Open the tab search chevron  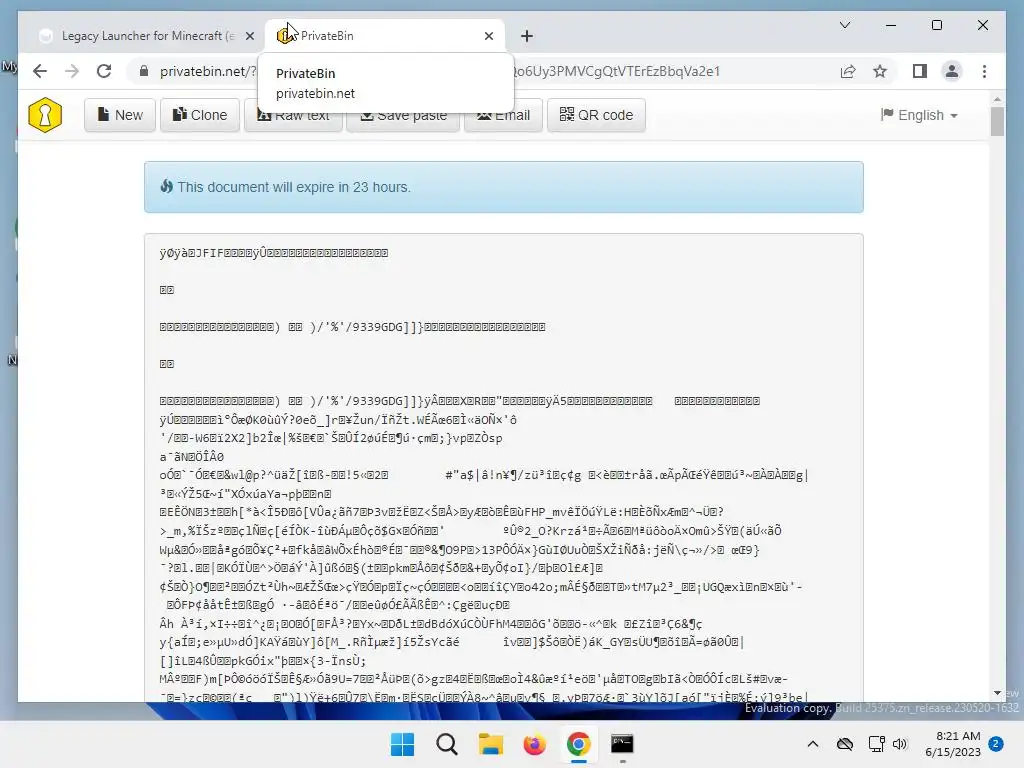844,25
